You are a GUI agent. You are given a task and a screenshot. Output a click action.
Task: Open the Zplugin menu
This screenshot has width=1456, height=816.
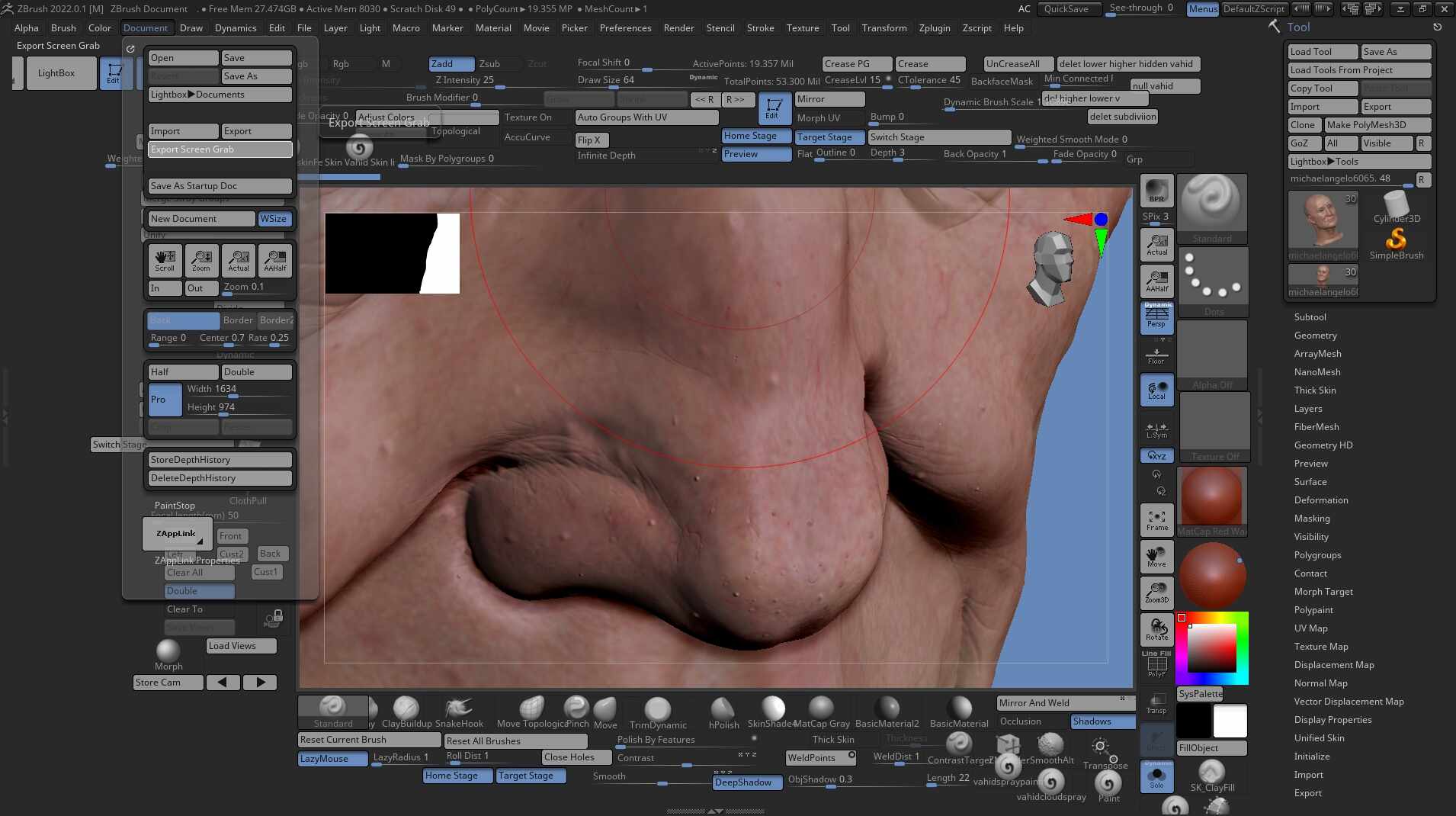point(935,28)
